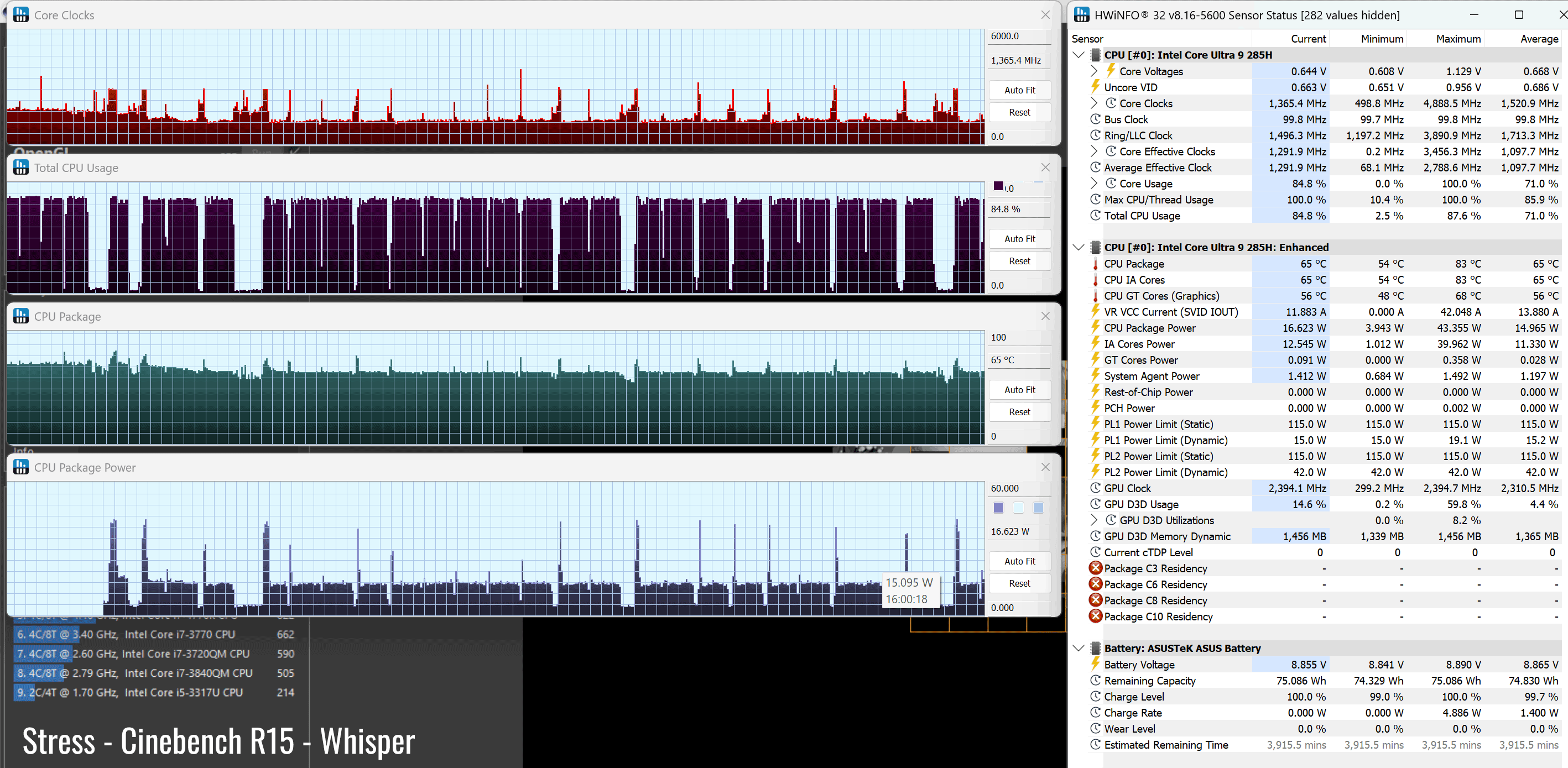Expand the Core Effective Clocks row
Screen dimensions: 1568x768
[1094, 151]
